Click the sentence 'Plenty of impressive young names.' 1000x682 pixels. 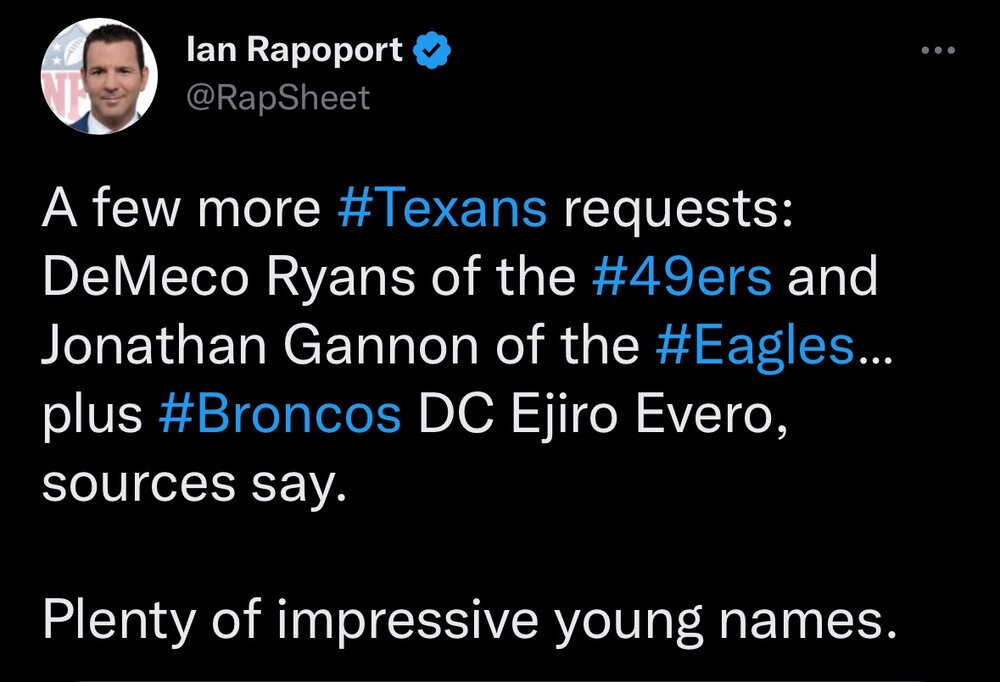coord(470,620)
